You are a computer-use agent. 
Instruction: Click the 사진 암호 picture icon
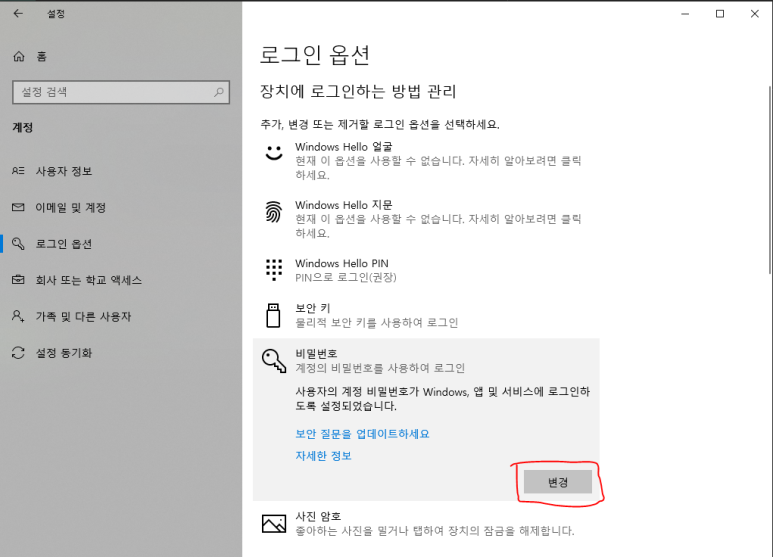(274, 523)
